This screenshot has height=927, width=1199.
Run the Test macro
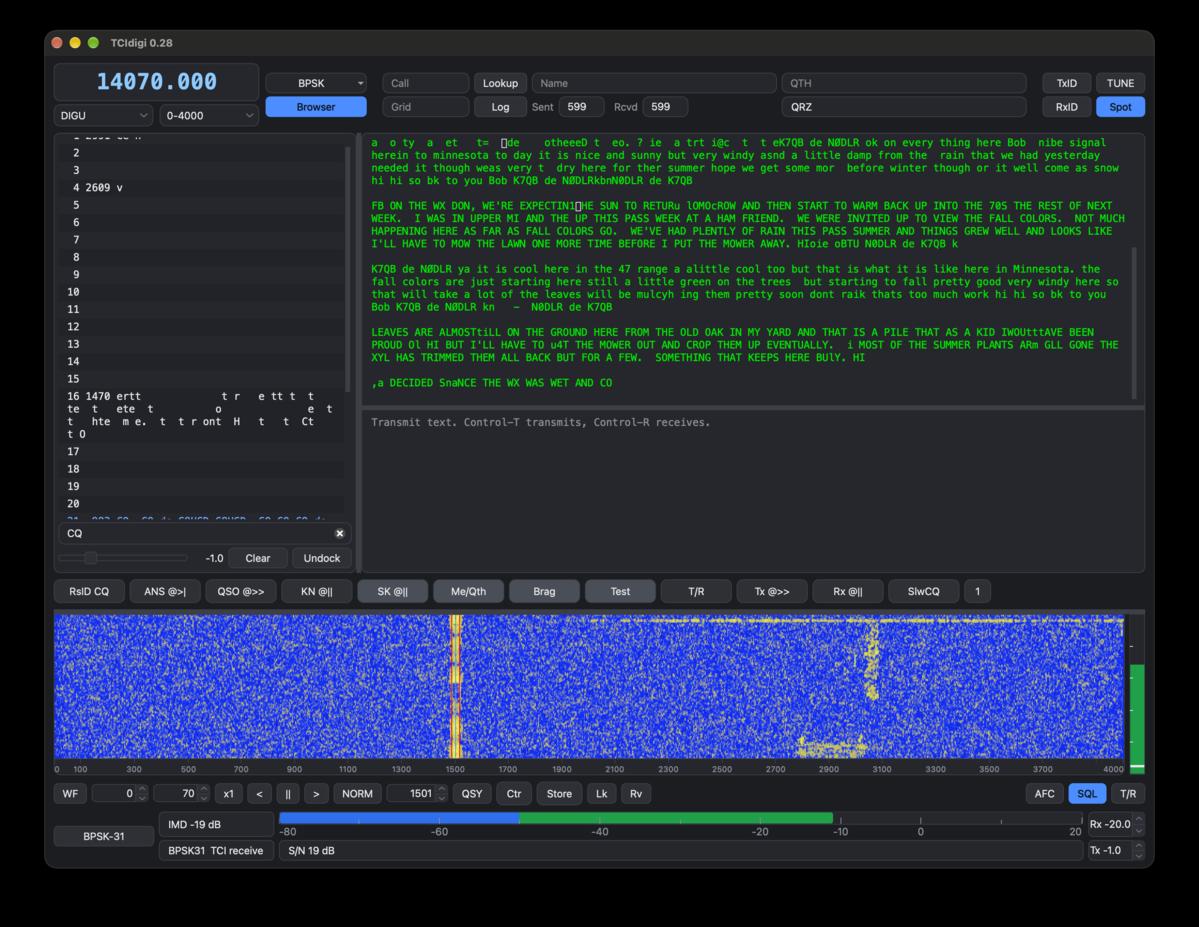[x=620, y=591]
